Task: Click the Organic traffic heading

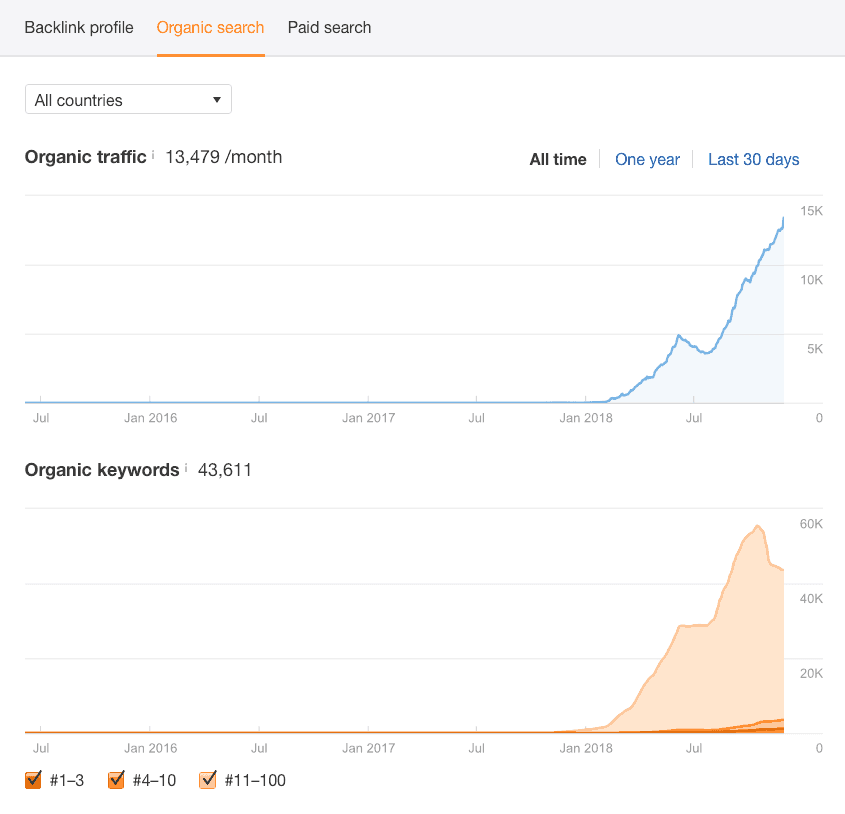Action: click(x=85, y=157)
